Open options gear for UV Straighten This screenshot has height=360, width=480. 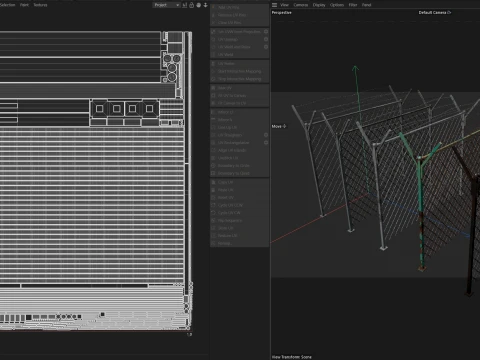click(266, 135)
